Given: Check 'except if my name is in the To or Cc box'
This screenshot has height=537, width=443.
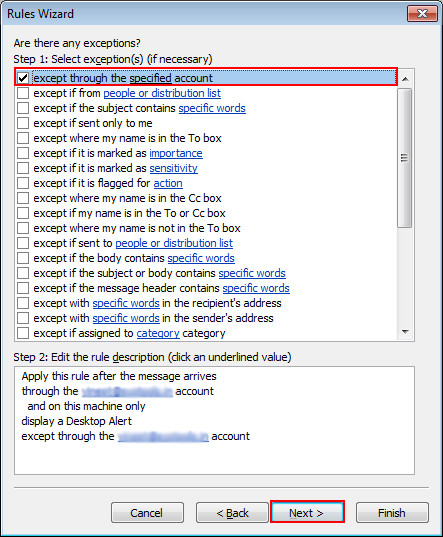Looking at the screenshot, I should tap(23, 213).
